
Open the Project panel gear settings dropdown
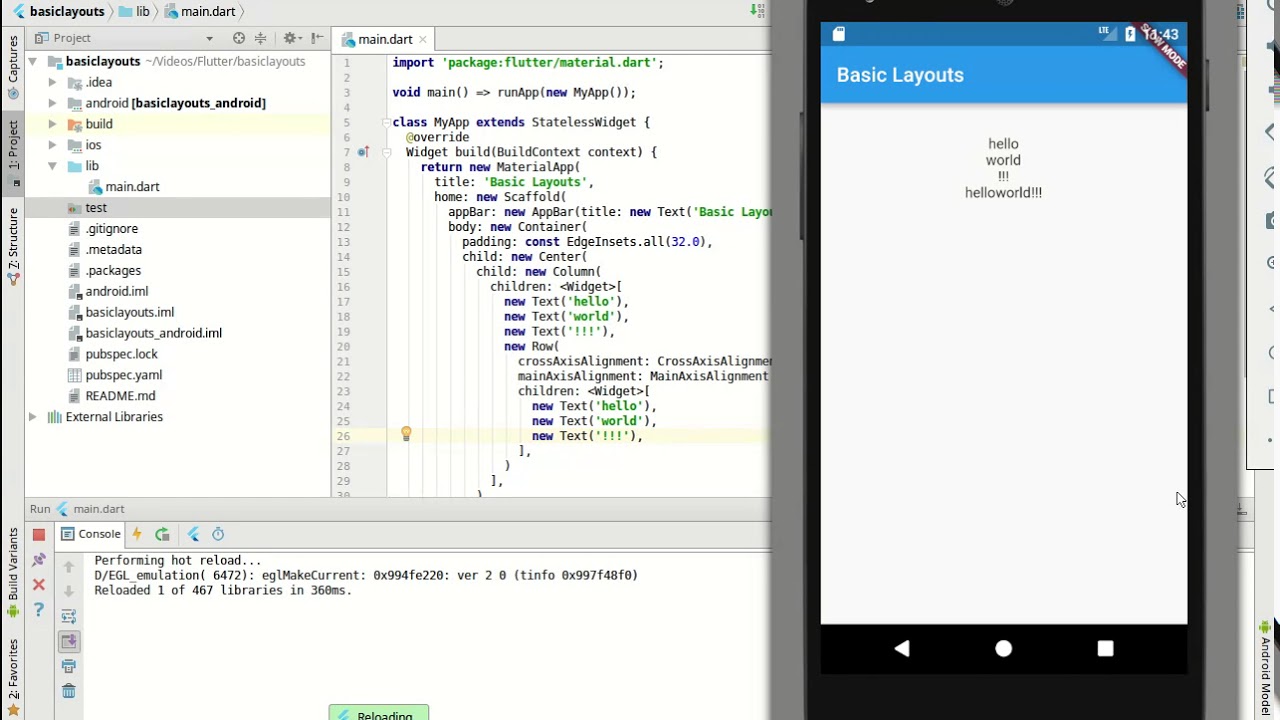pos(292,38)
